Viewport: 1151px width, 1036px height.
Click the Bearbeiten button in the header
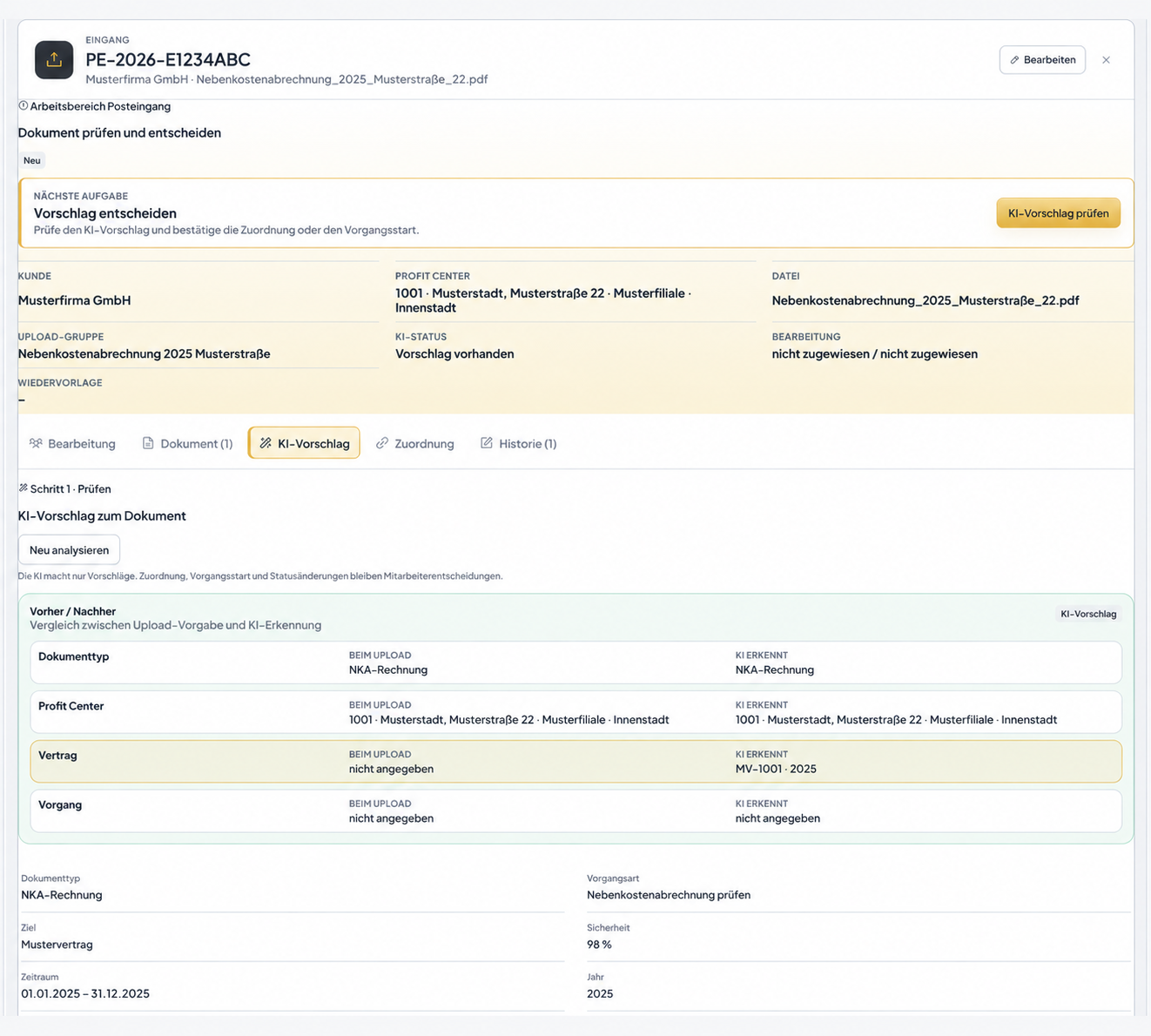[1042, 60]
